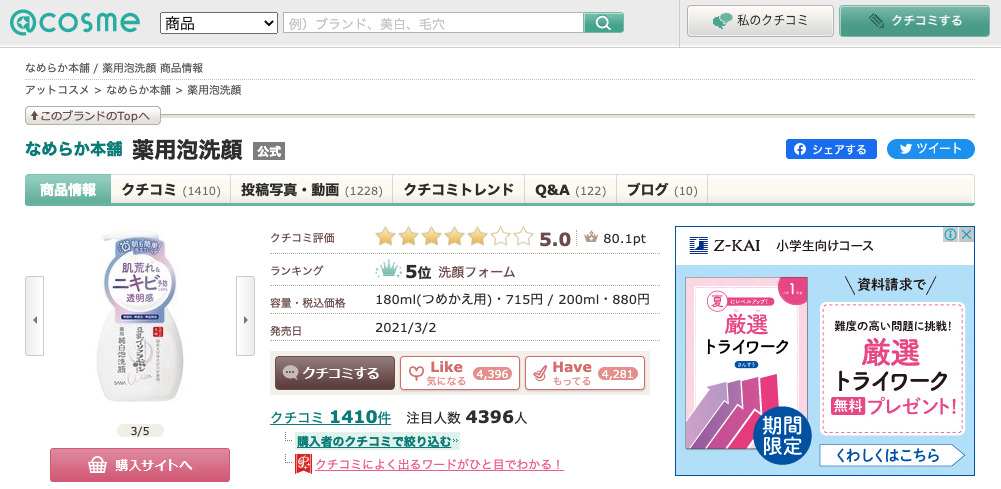Click the 容量・税込価格 value text
1001x489 pixels.
click(x=513, y=299)
